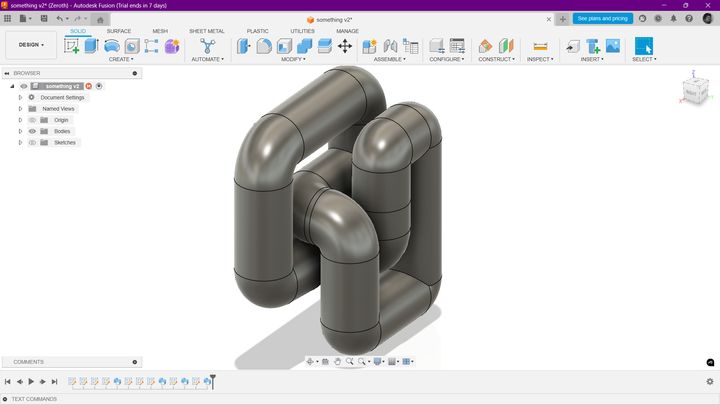Switch to the Manage tab

click(347, 31)
